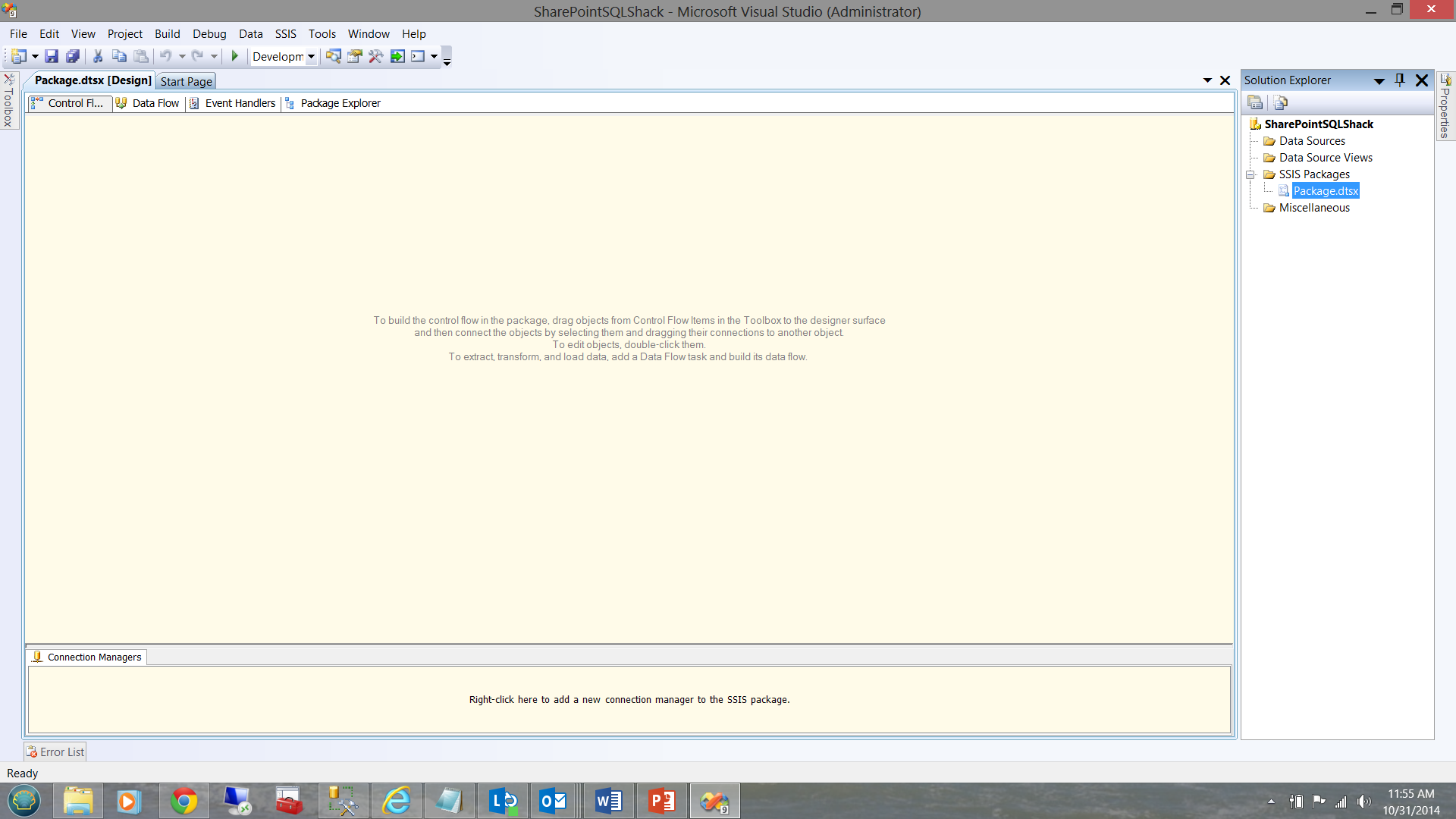The image size is (1456, 819).
Task: Open the collapsed Properties side tab
Action: click(x=1445, y=106)
